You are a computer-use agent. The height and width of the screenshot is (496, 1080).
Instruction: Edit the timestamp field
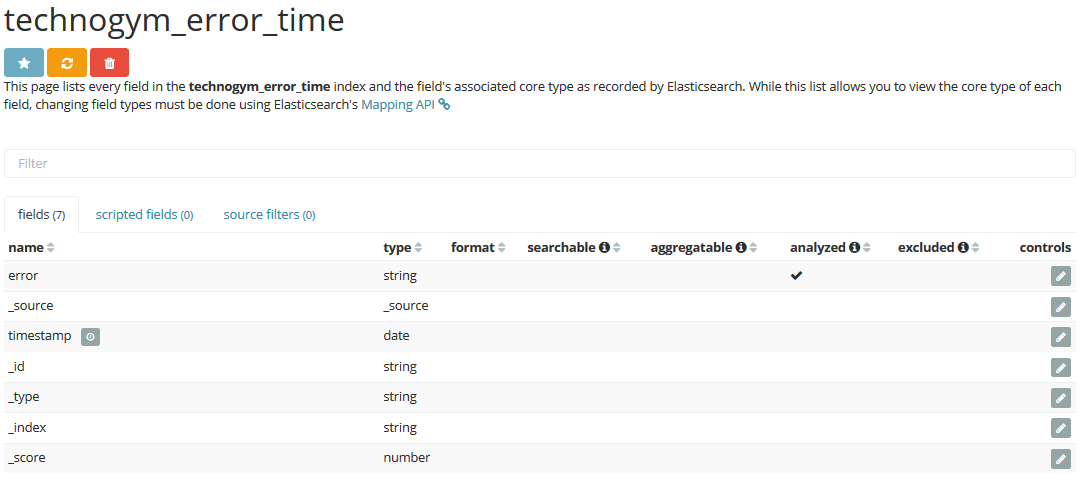[1060, 337]
